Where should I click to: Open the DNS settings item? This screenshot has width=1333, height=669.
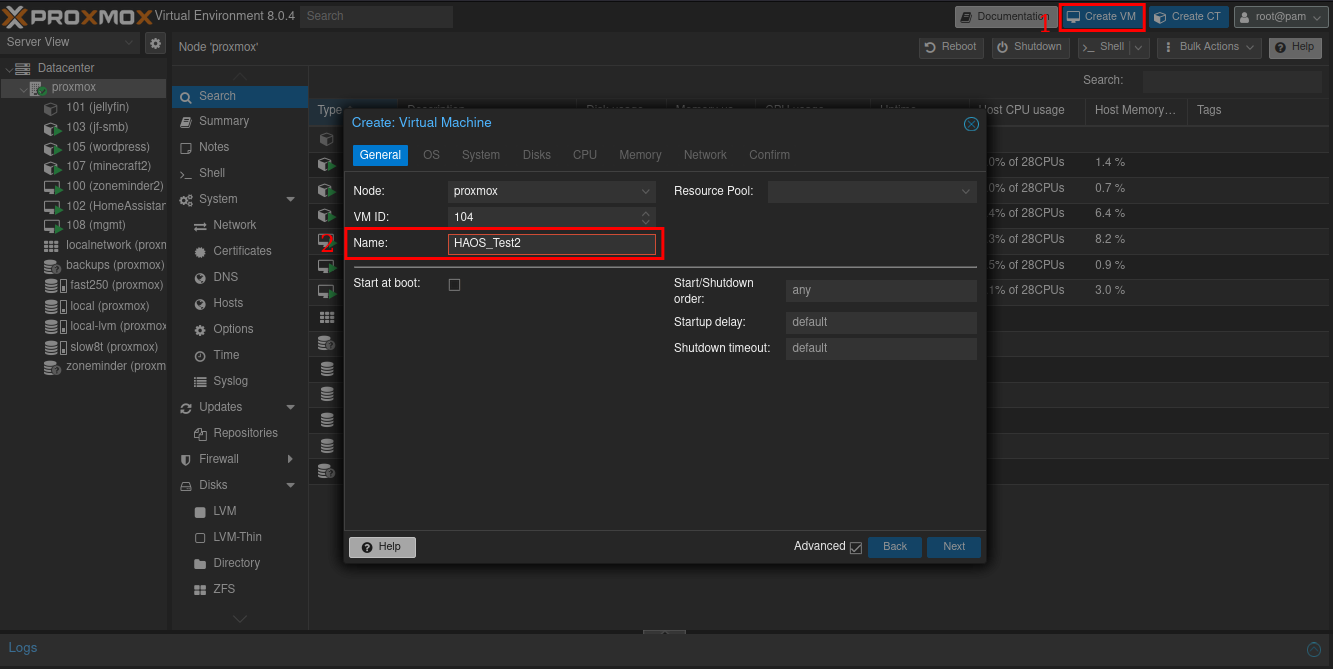[239, 277]
